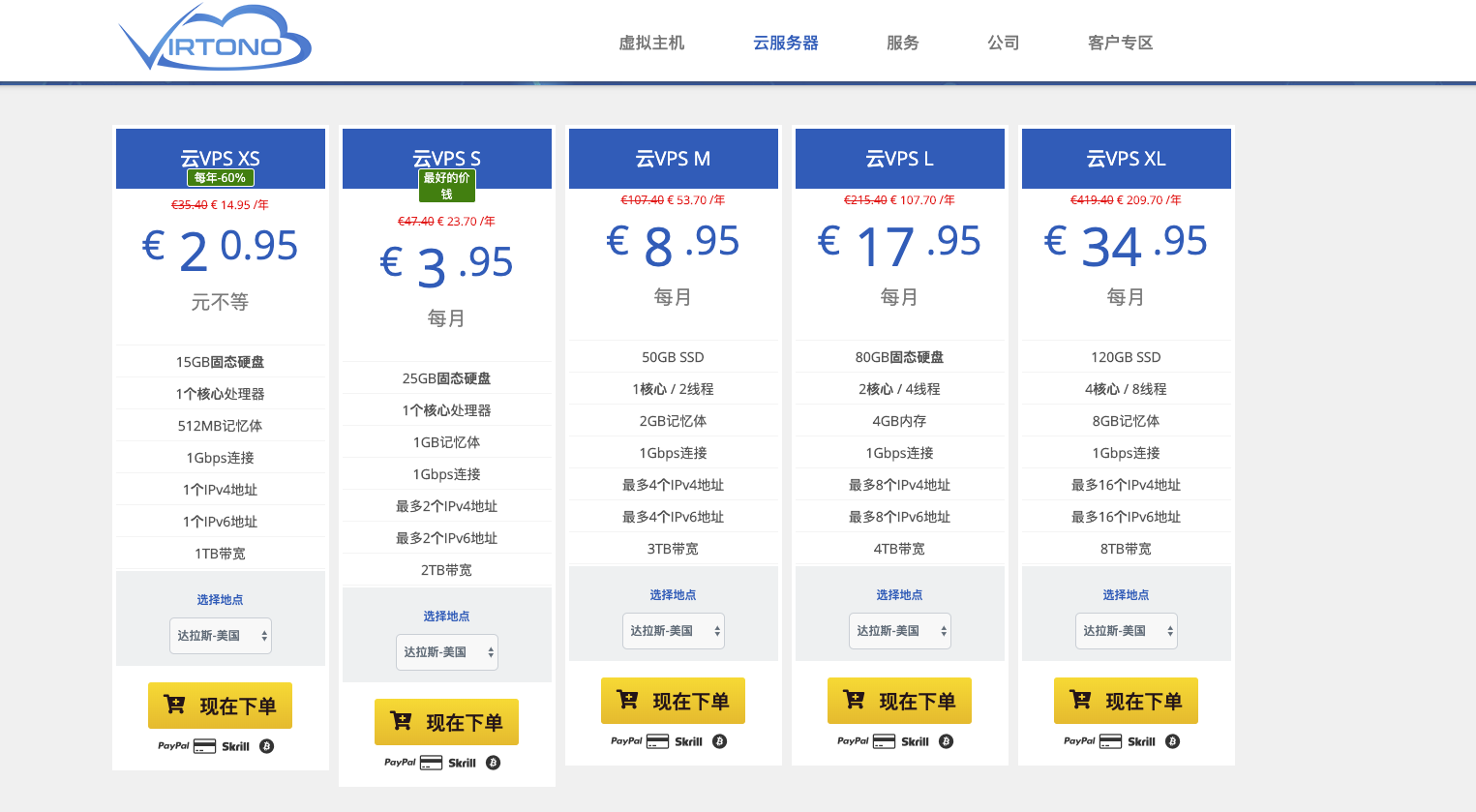The height and width of the screenshot is (812, 1476).
Task: Click Bitcoin icon under 云VPS S
Action: pos(494,763)
